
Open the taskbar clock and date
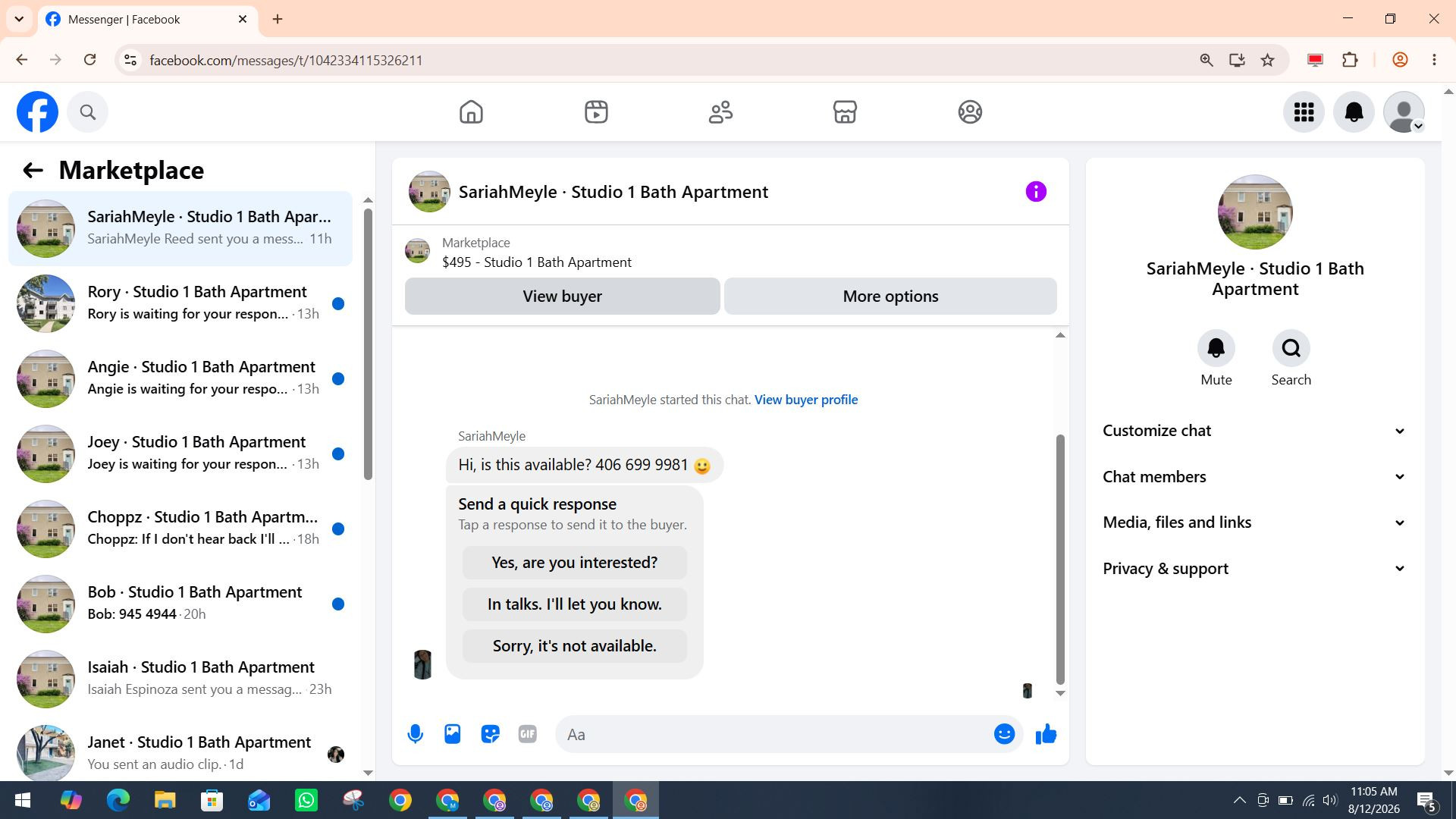pyautogui.click(x=1373, y=800)
